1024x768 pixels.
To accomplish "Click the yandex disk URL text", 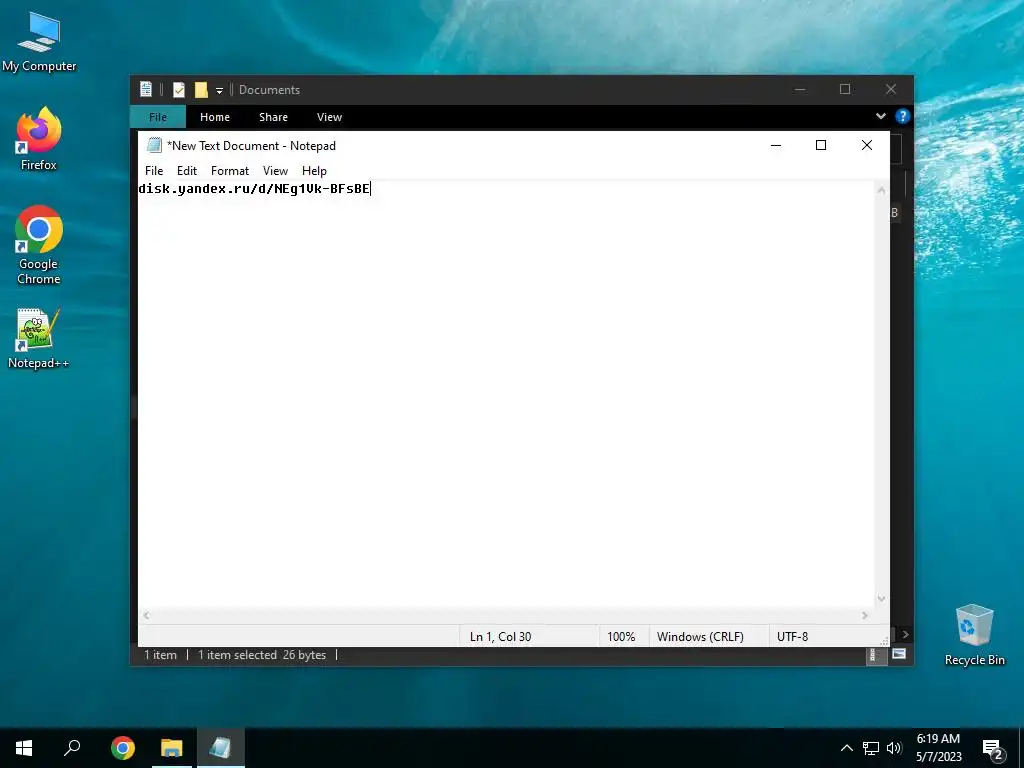I will pyautogui.click(x=254, y=189).
